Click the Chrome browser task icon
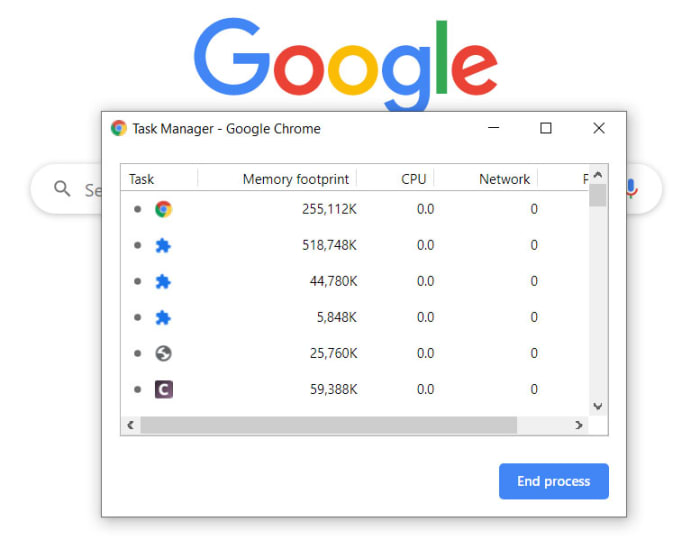 163,209
